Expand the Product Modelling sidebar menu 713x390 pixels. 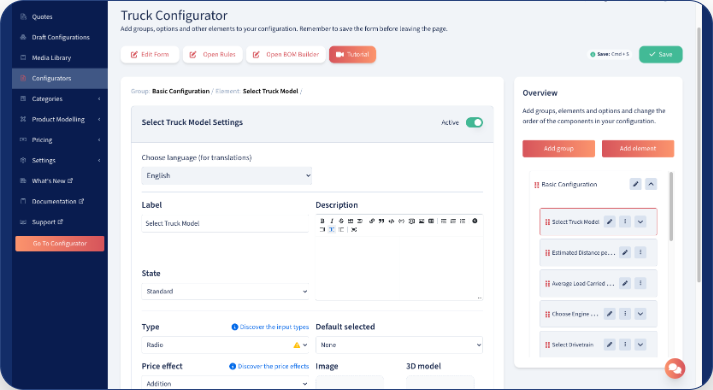(60, 119)
